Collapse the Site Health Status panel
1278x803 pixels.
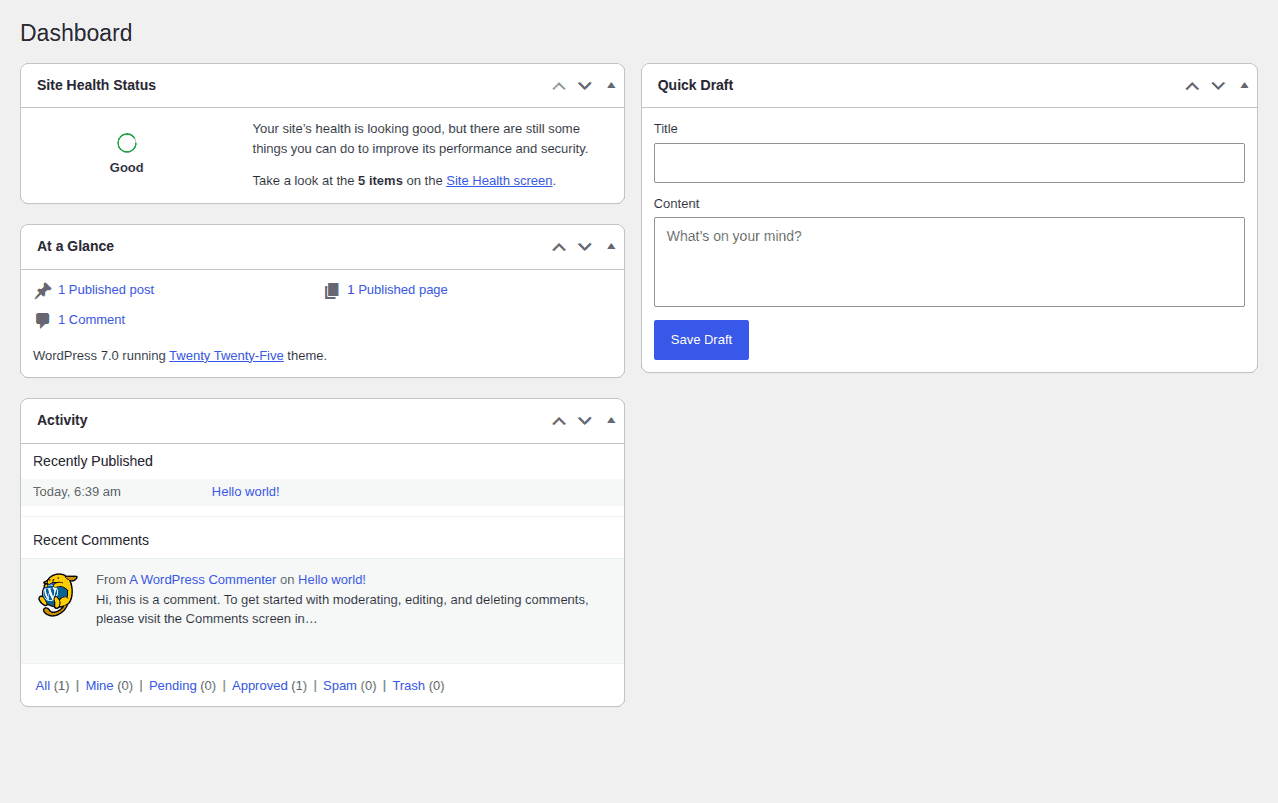tap(611, 85)
